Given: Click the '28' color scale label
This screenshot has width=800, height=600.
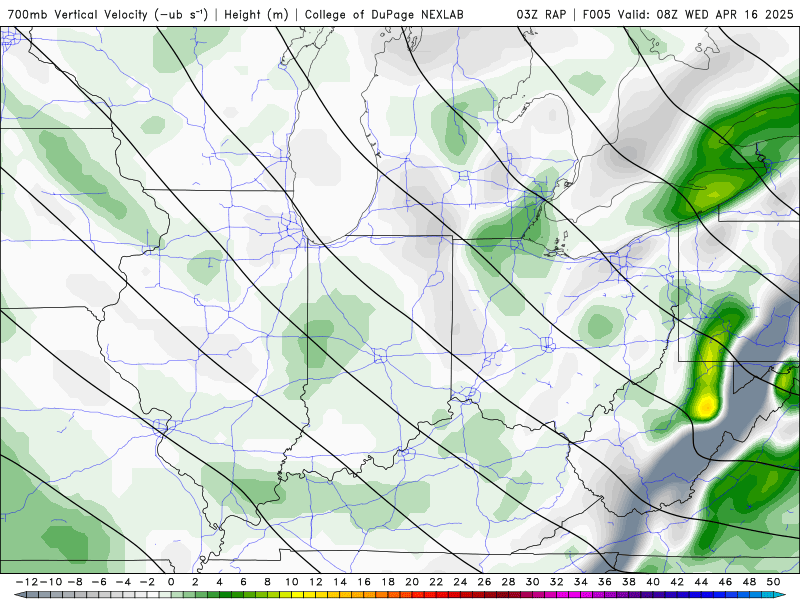Looking at the screenshot, I should click(508, 582).
